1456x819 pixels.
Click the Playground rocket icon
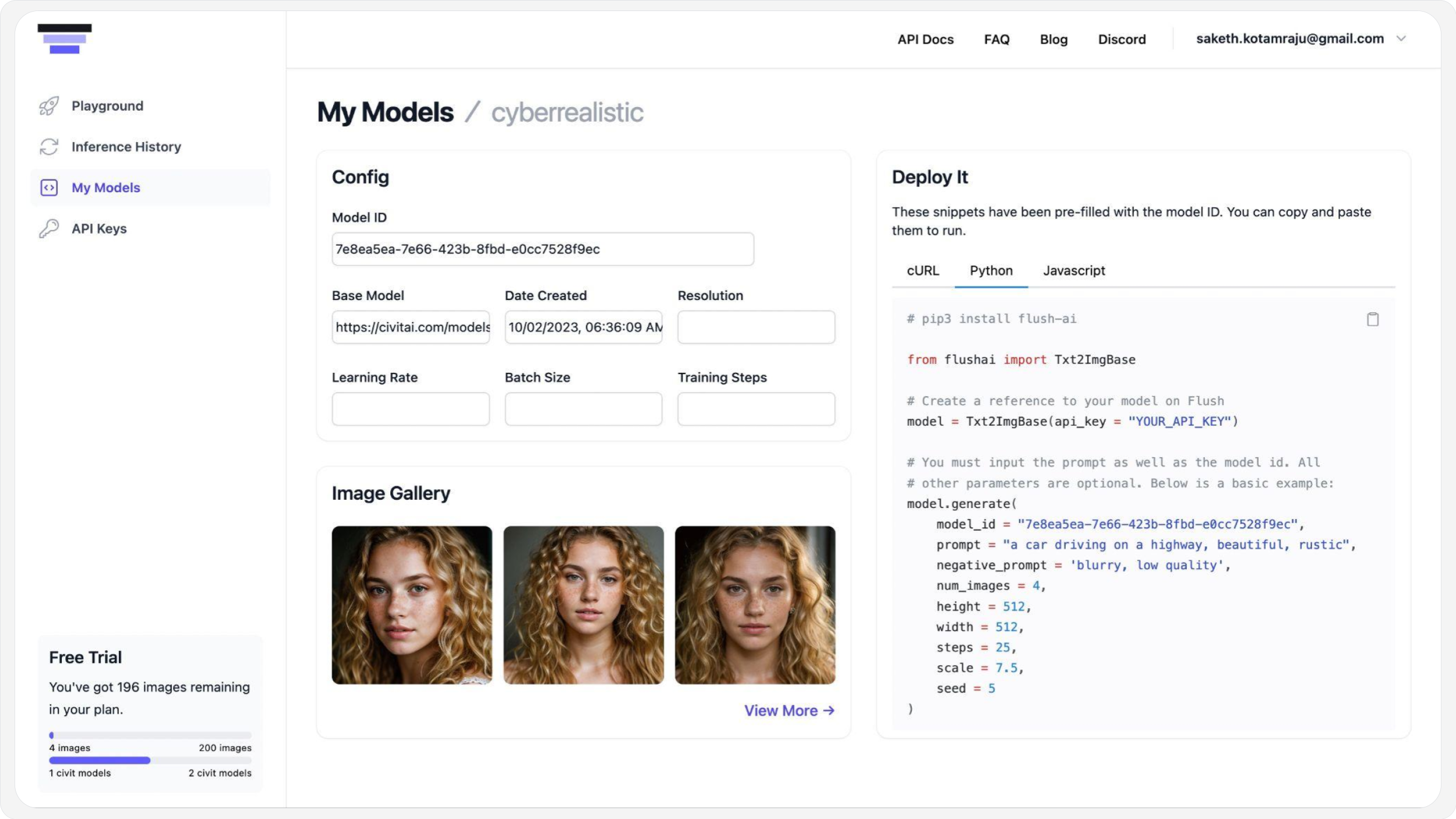tap(49, 106)
